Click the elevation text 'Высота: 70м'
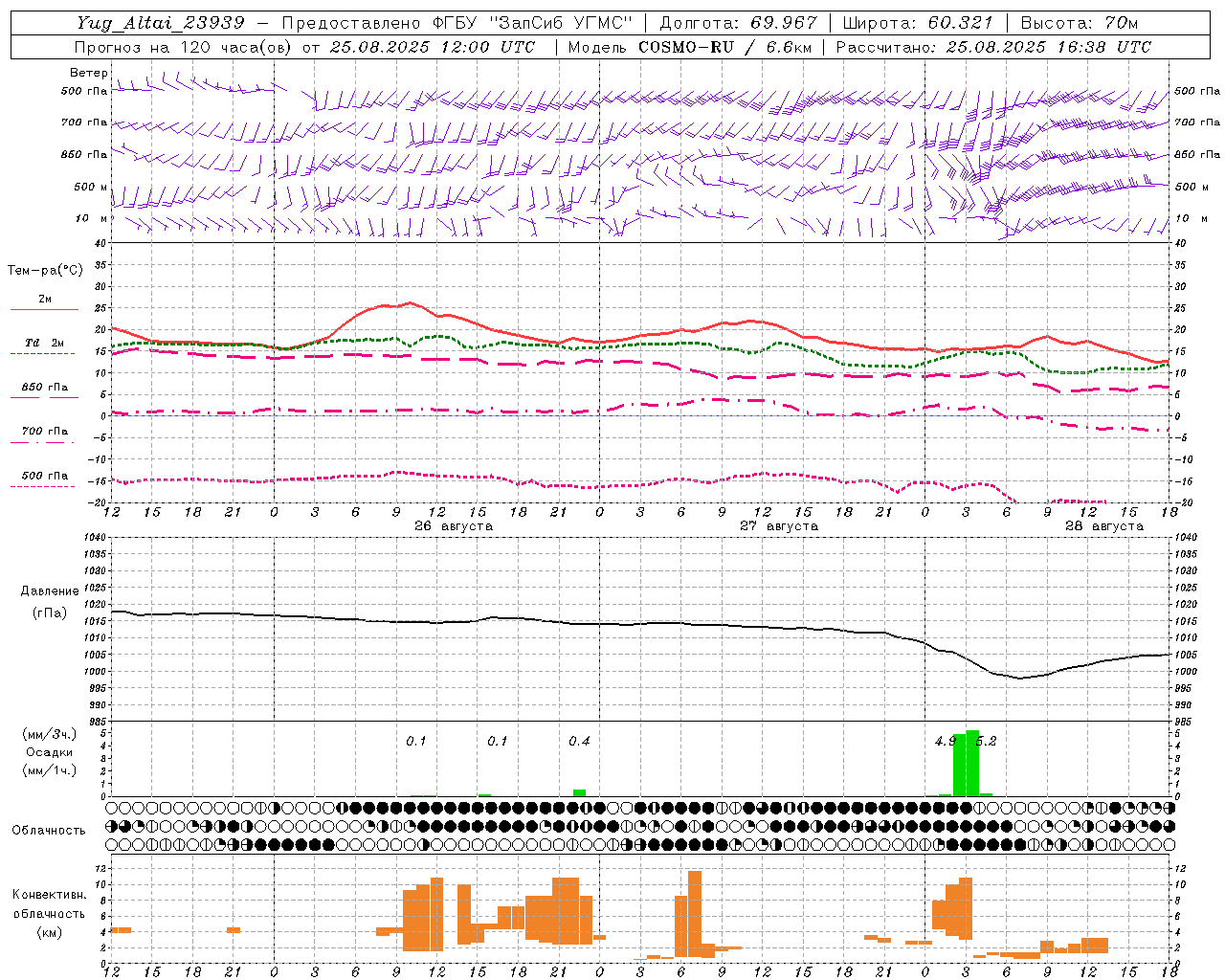The image size is (1225, 980). pyautogui.click(x=1080, y=23)
